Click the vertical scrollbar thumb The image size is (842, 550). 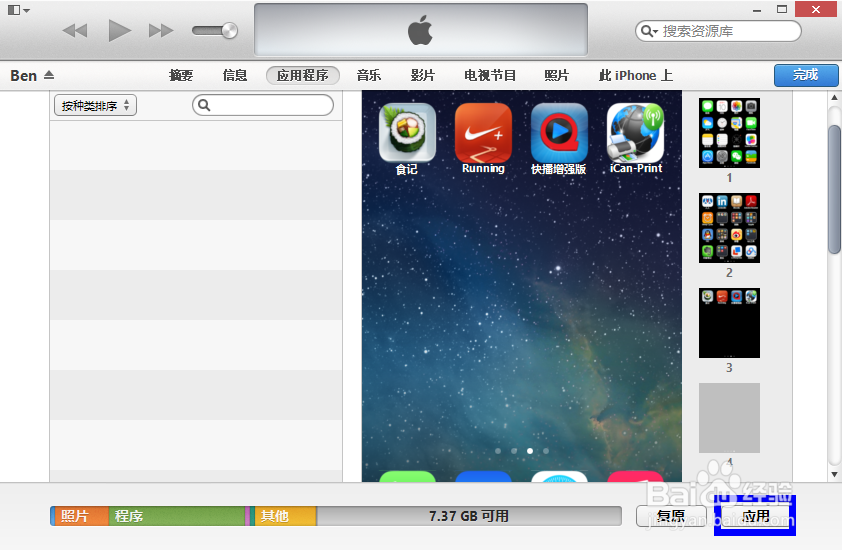point(834,189)
